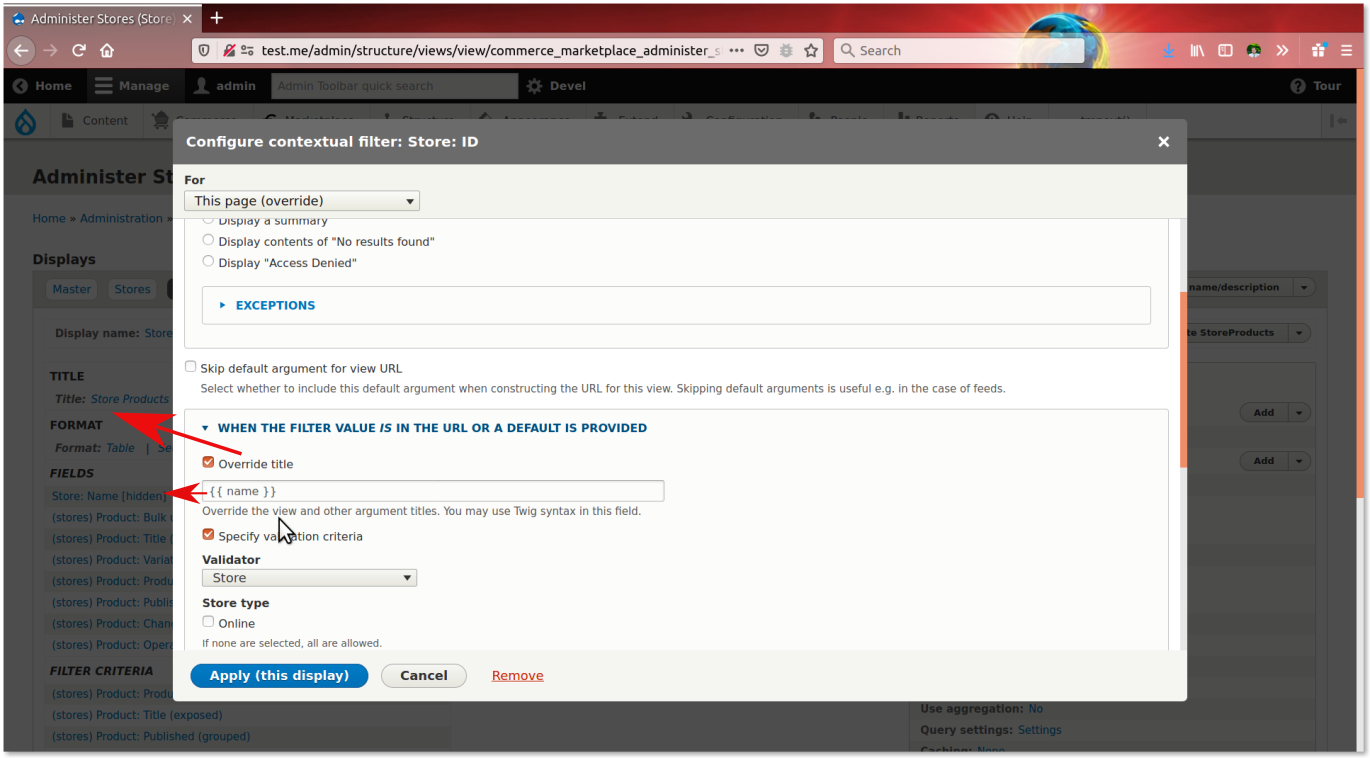Screen dimensions: 1370x758
Task: Expand the EXCEPTIONS section
Action: tap(275, 305)
